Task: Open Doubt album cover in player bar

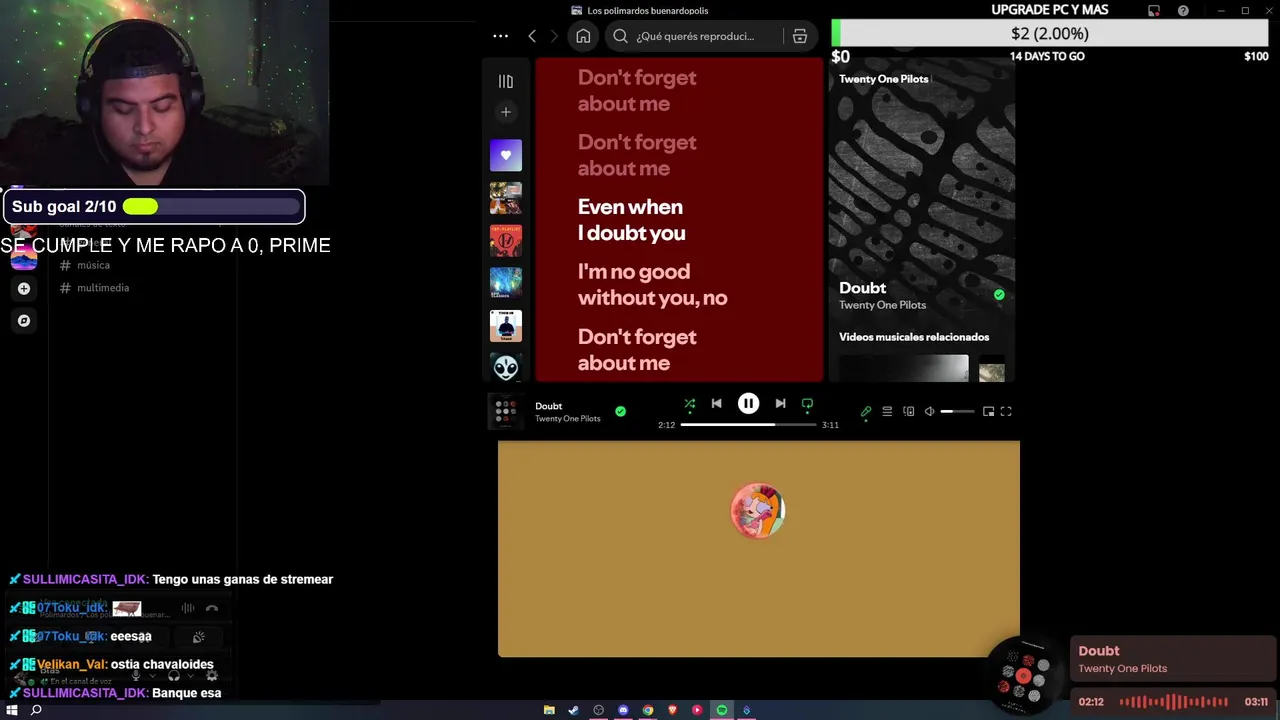Action: [x=505, y=411]
